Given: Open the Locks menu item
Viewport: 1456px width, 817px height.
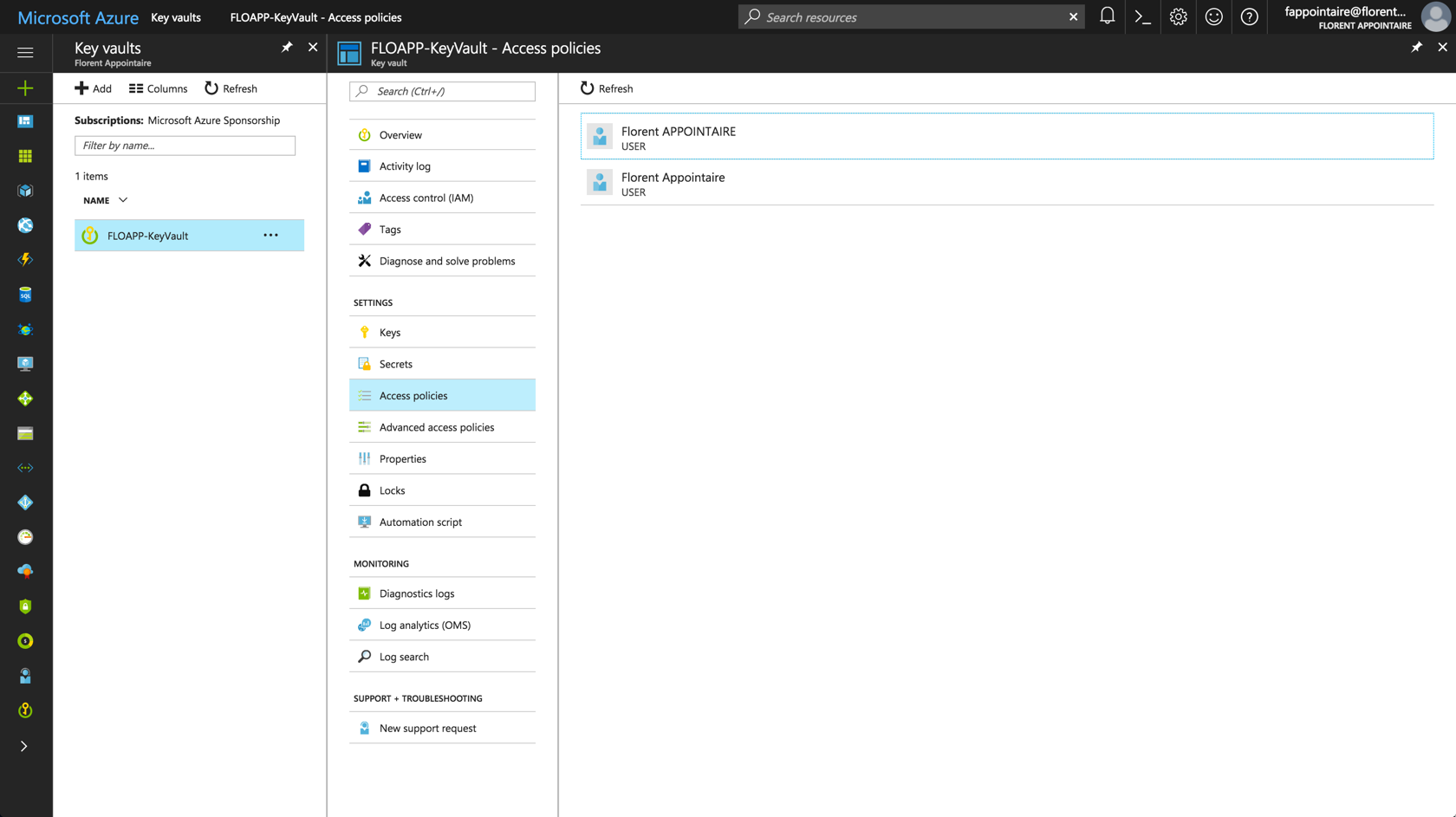Looking at the screenshot, I should 442,490.
